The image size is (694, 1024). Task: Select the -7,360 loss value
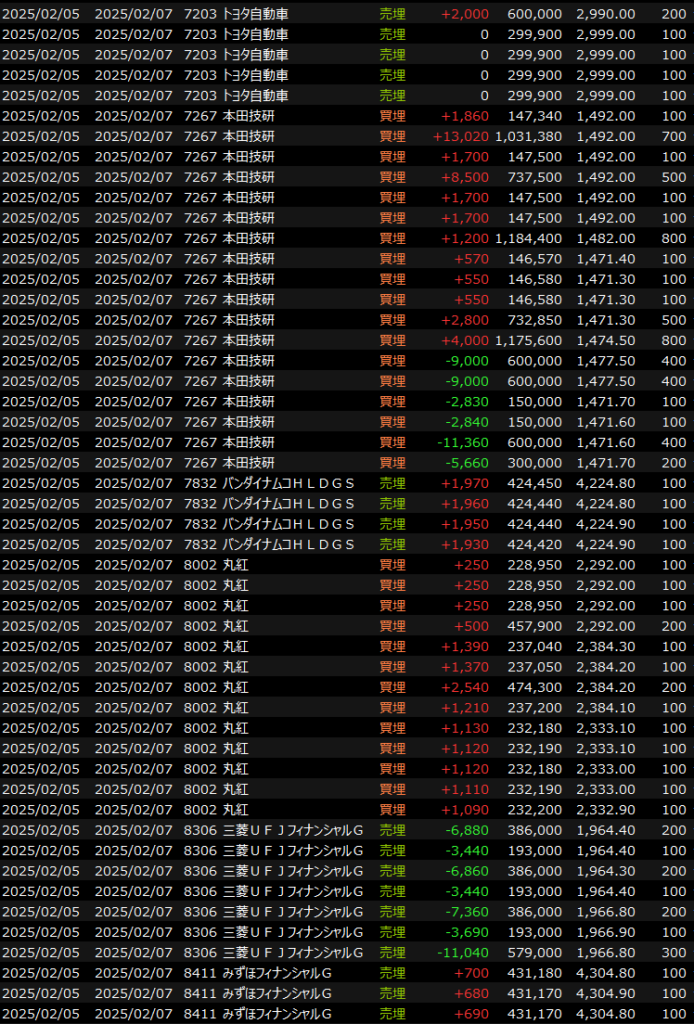click(x=466, y=911)
